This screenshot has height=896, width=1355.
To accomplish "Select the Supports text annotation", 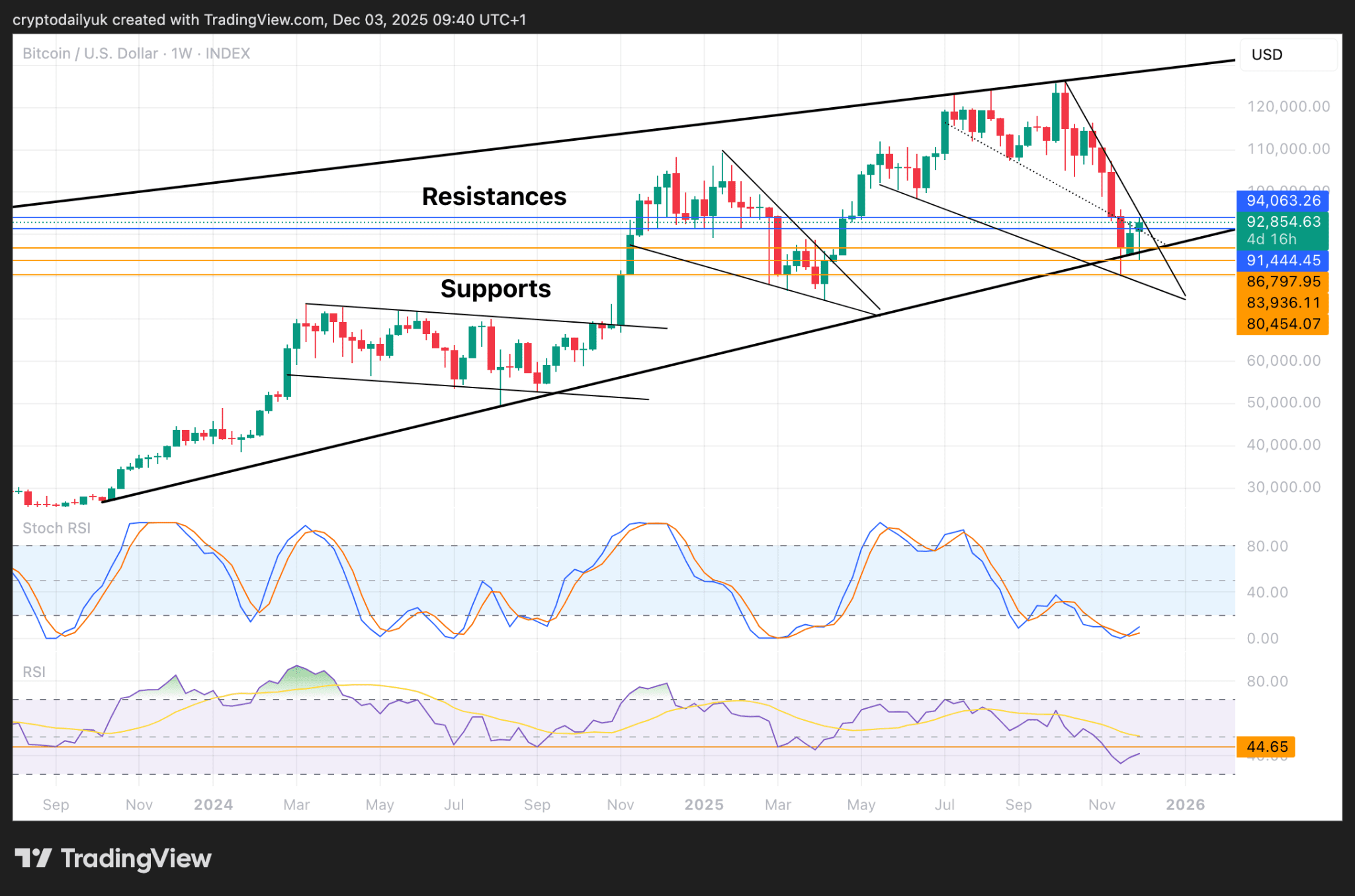I will tap(496, 289).
